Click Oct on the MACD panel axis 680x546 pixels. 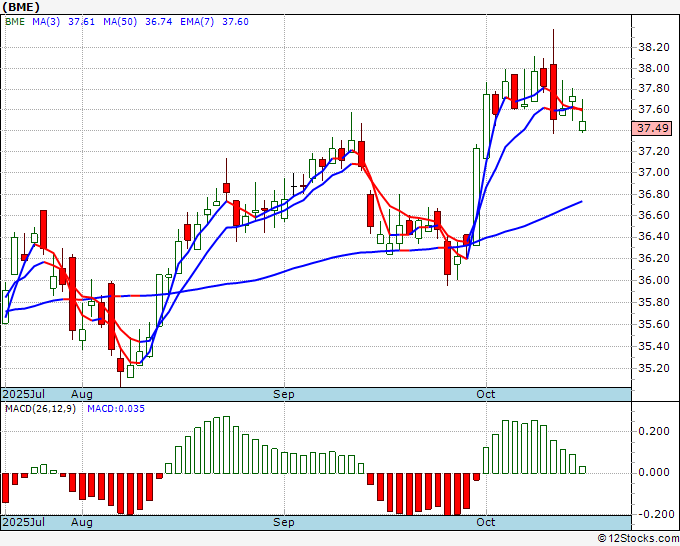[486, 522]
